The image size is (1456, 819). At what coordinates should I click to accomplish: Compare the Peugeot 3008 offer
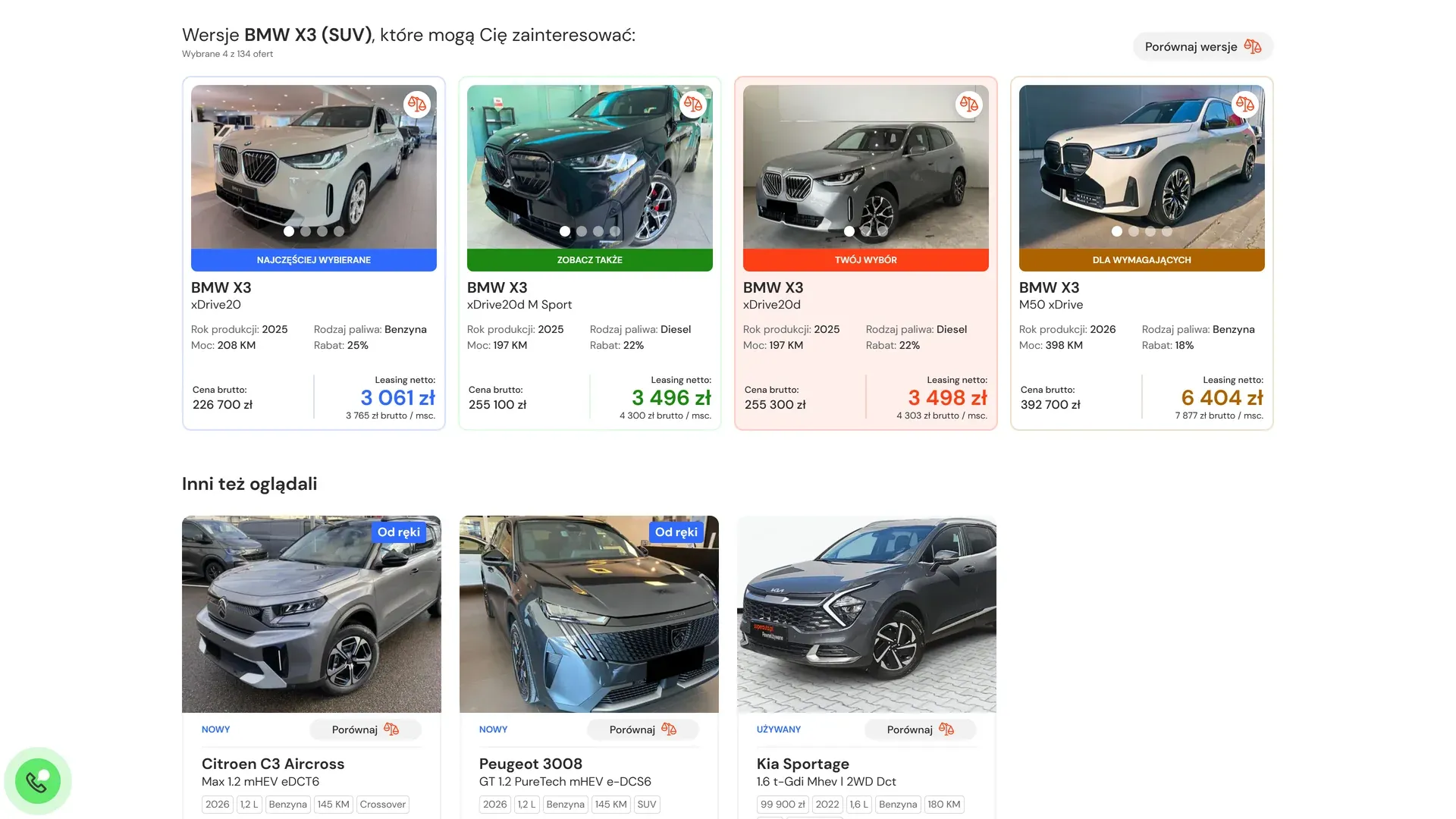[643, 730]
